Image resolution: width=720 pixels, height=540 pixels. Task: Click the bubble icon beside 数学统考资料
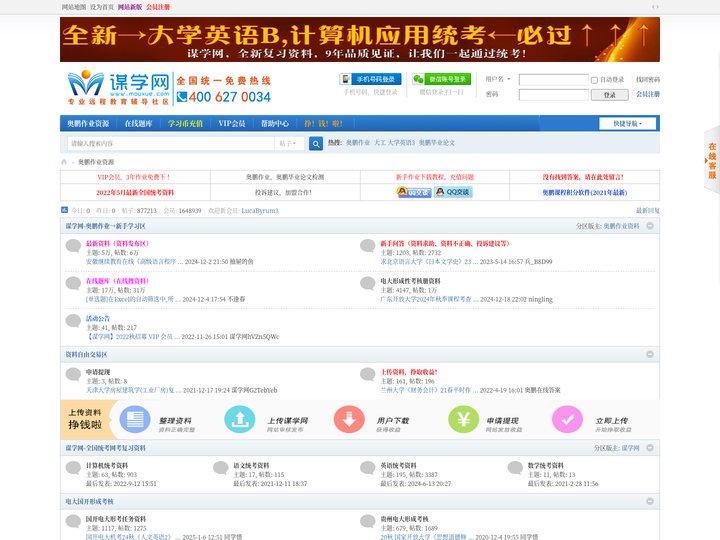[x=515, y=468]
